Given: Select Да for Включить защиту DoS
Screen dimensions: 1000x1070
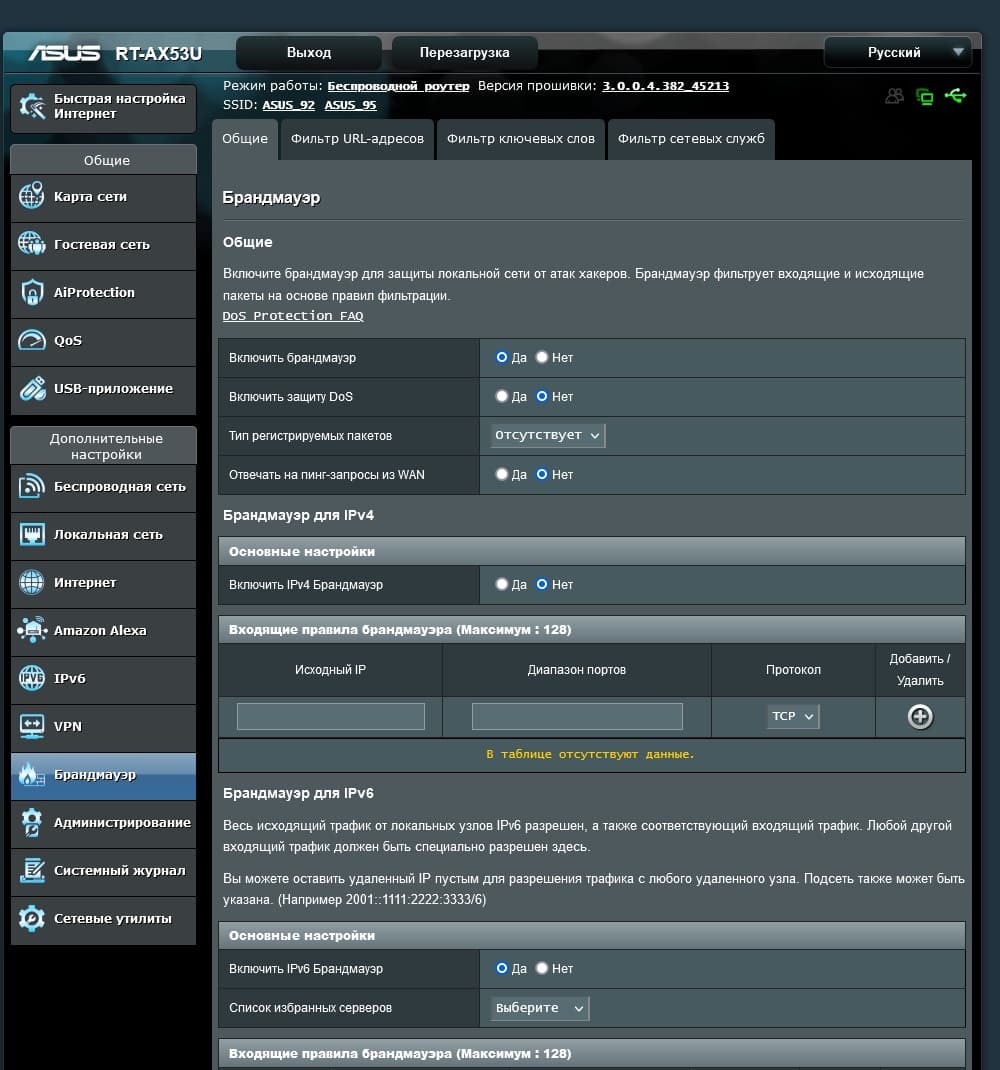Looking at the screenshot, I should 502,396.
